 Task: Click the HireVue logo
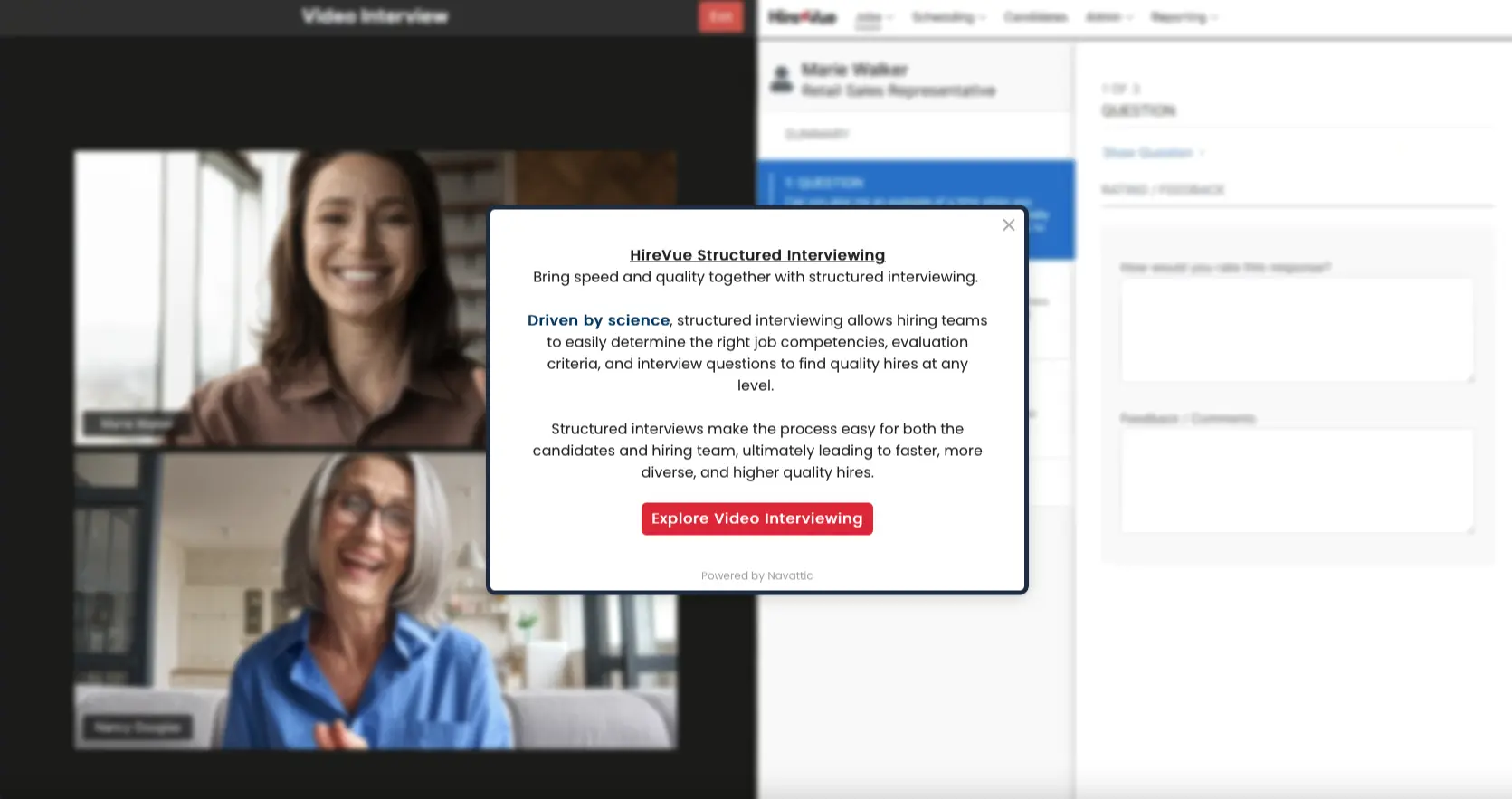[802, 17]
